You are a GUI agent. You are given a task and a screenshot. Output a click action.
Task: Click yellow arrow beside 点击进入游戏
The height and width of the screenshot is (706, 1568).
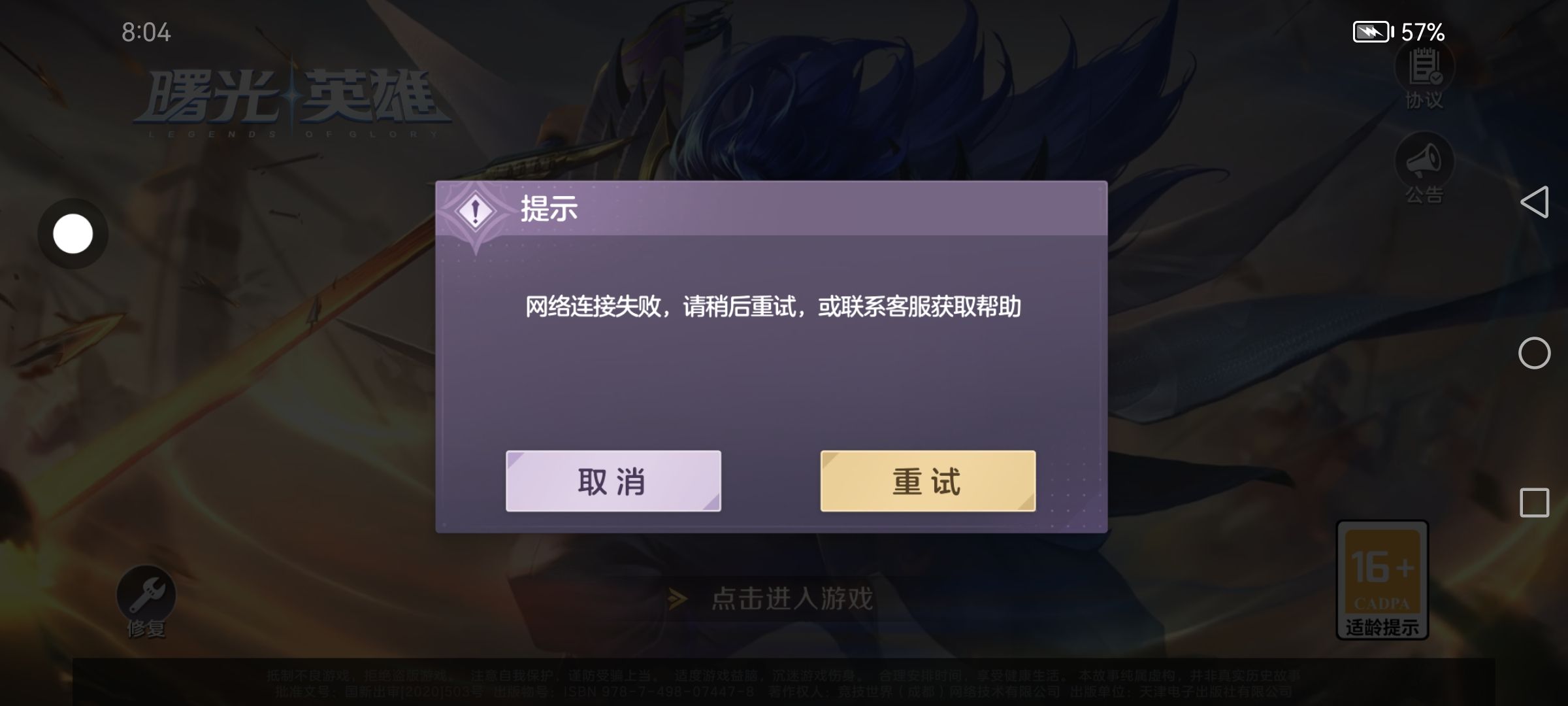[678, 599]
